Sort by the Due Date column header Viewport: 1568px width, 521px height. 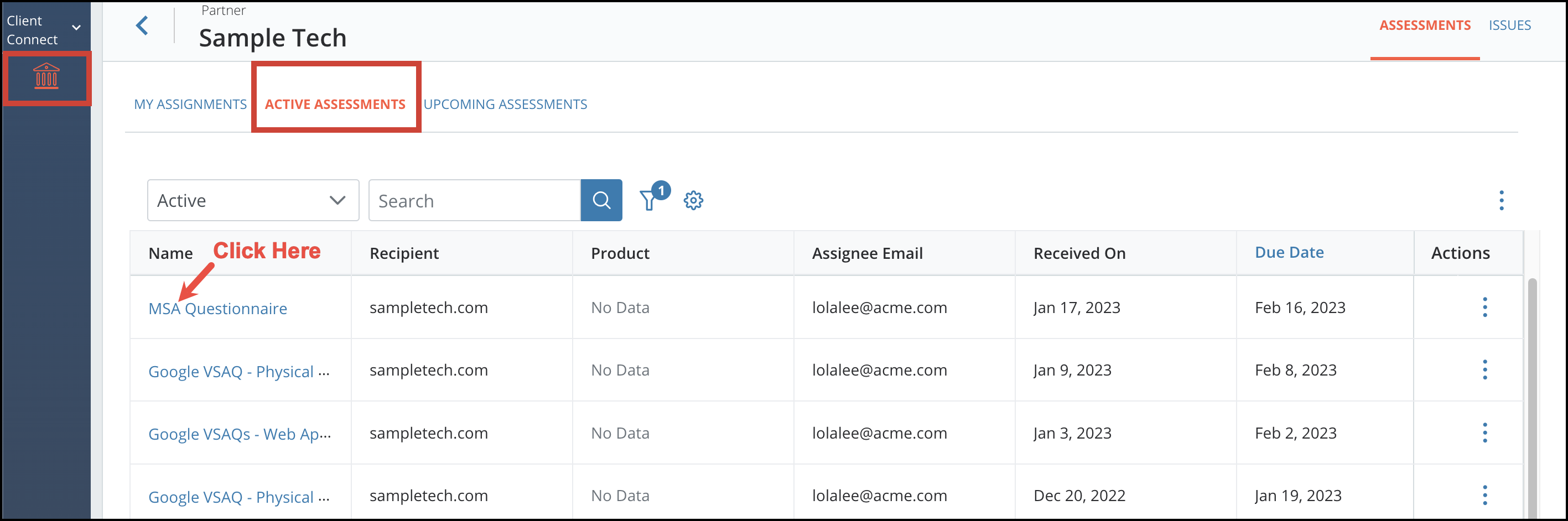tap(1289, 253)
